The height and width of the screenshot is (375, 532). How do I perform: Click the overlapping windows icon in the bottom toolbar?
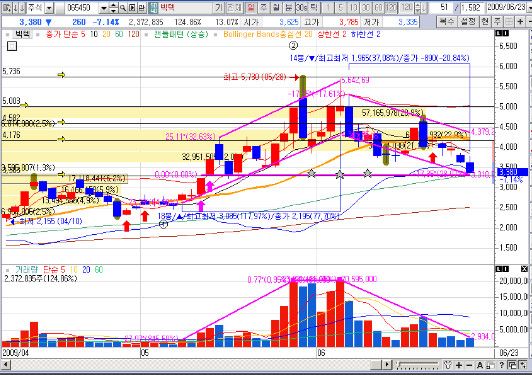click(x=512, y=365)
